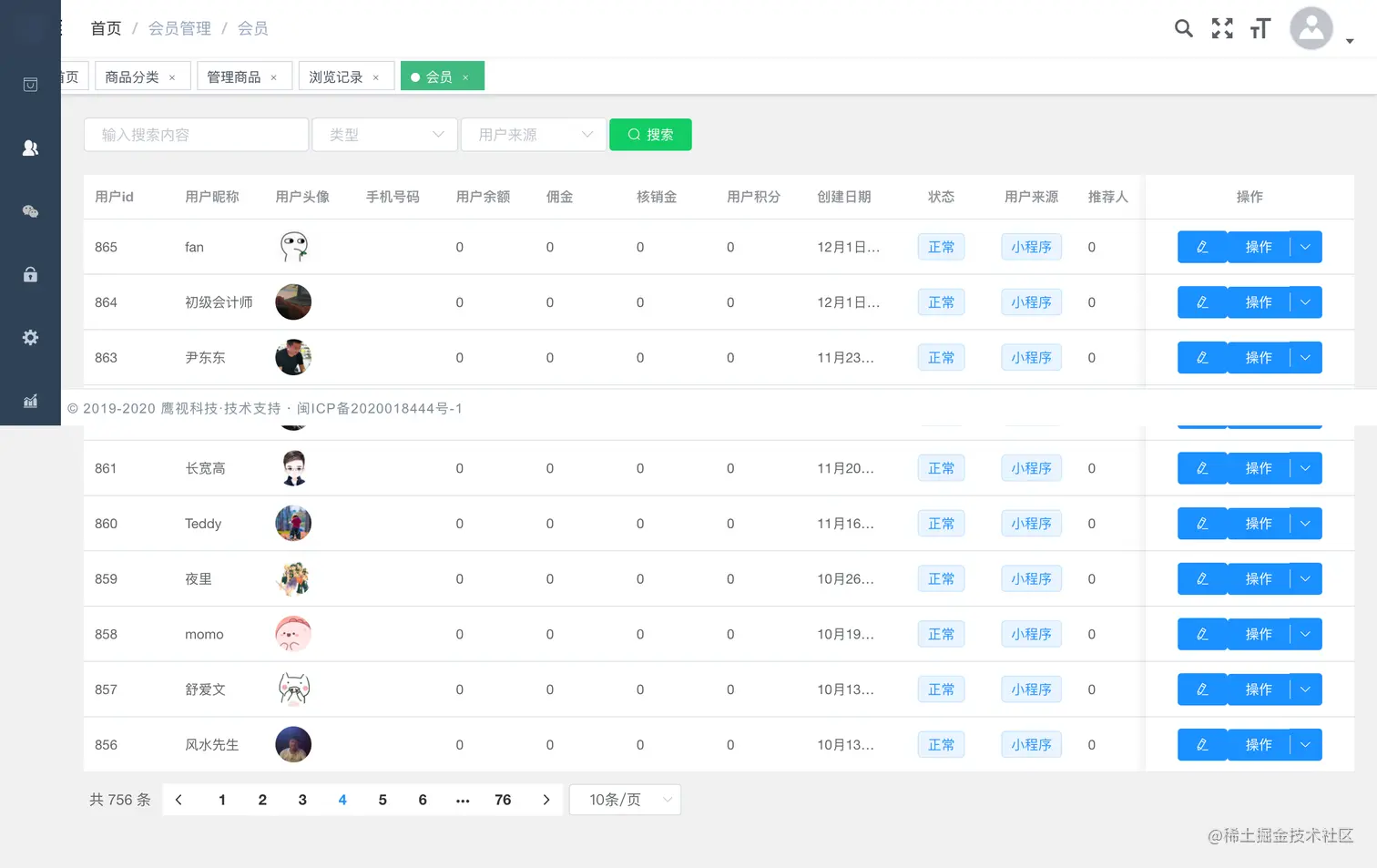1377x868 pixels.
Task: Click the font size TT icon
Action: click(x=1260, y=28)
